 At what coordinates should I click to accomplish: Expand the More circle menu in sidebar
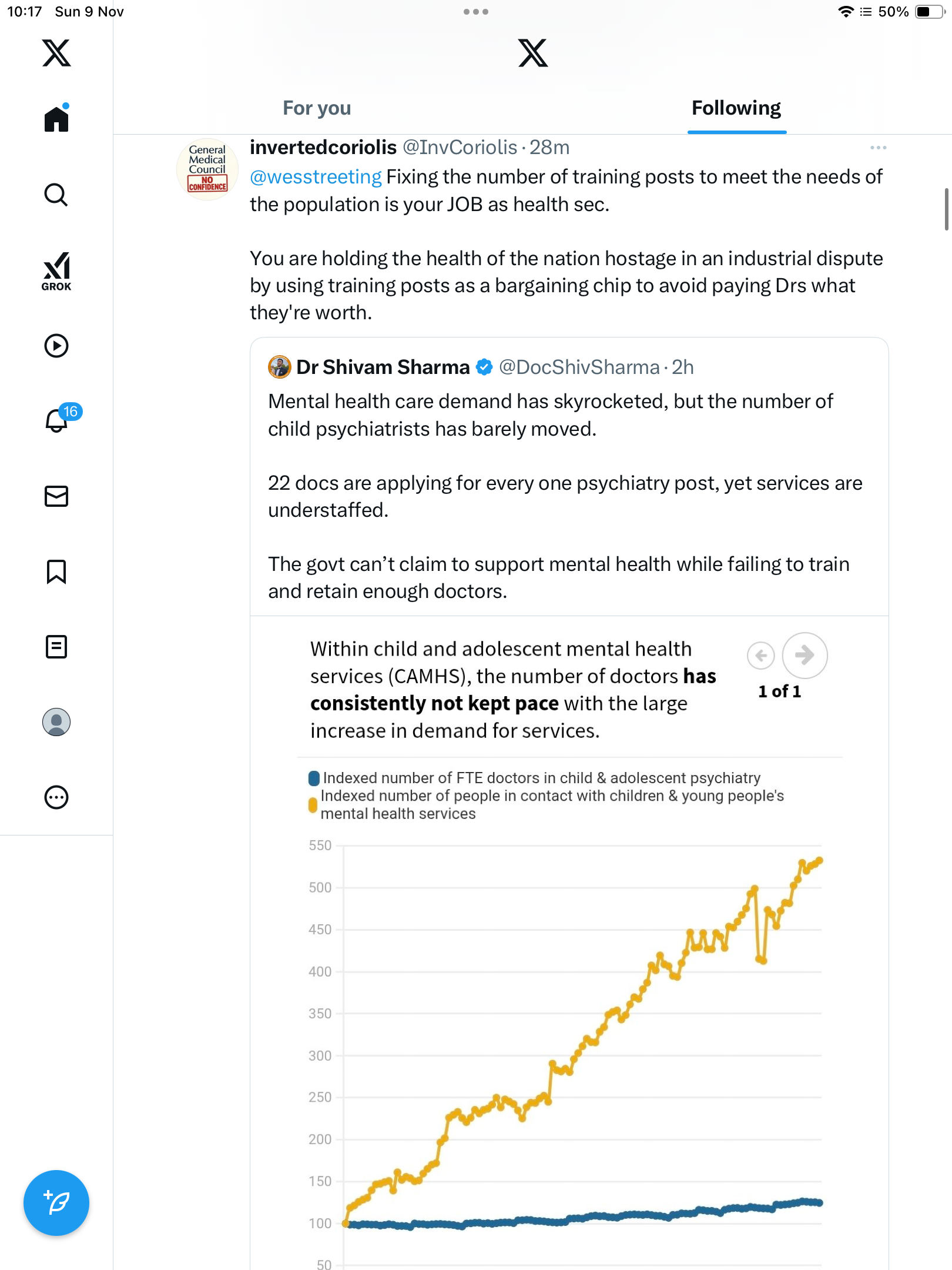point(56,797)
